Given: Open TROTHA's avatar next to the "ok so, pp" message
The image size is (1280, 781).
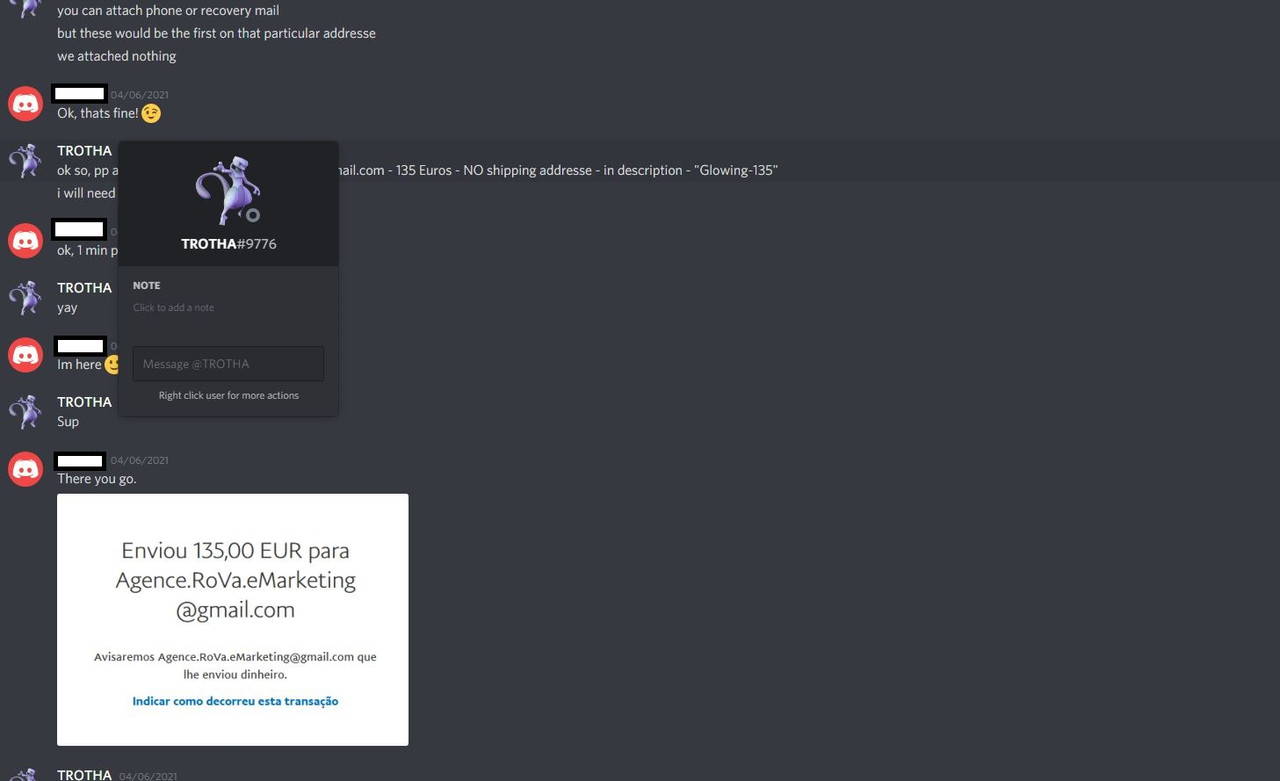Looking at the screenshot, I should click(25, 160).
